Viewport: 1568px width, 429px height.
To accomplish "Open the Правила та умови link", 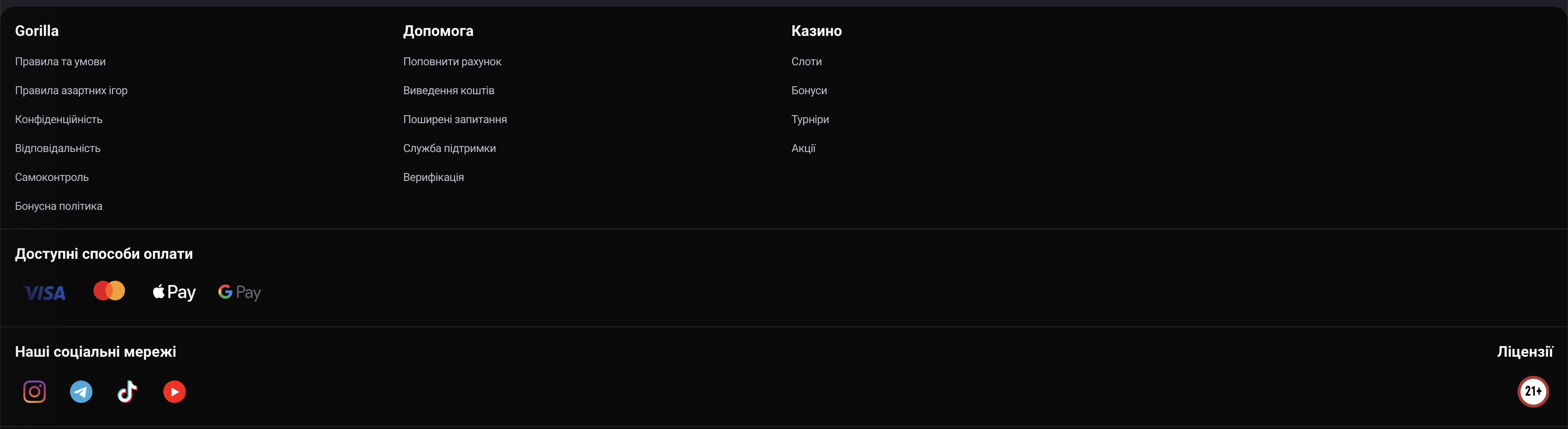I will (60, 62).
